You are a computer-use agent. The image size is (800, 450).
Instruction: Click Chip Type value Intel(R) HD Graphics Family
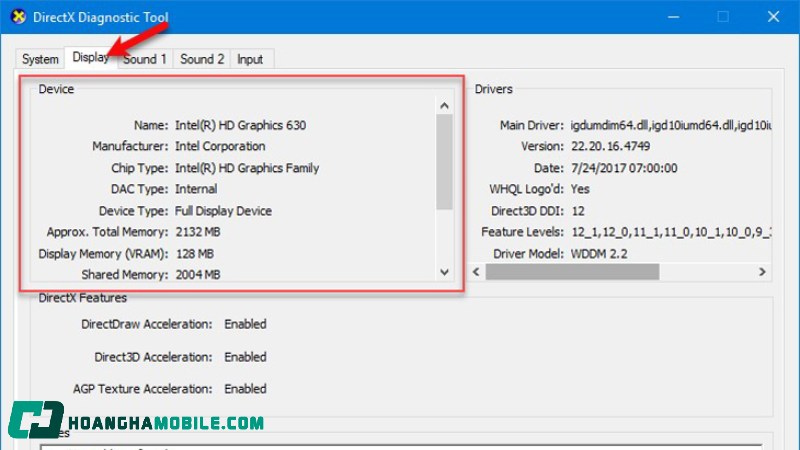pos(247,168)
